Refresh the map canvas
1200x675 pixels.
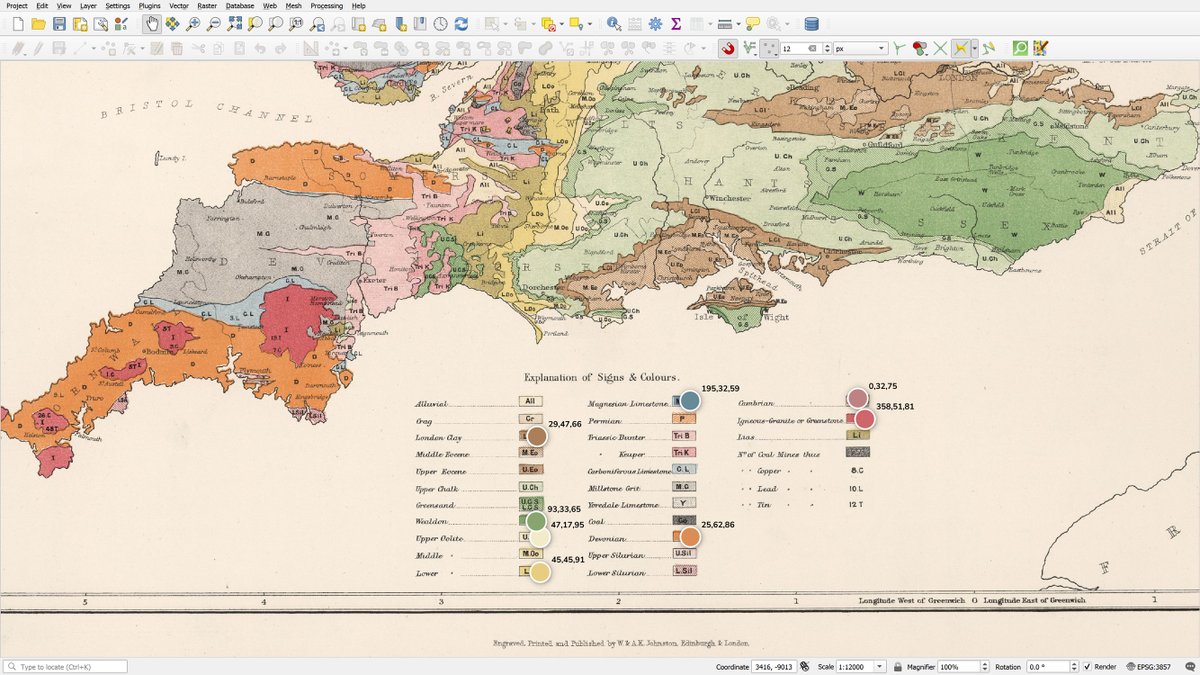tap(461, 23)
